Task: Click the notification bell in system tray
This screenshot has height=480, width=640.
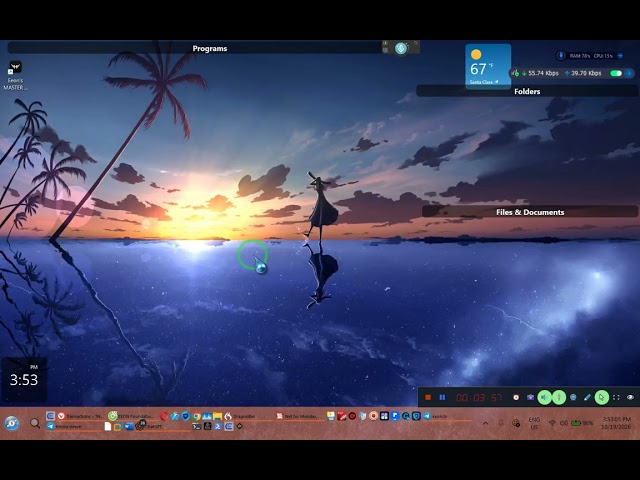Action: coord(501,423)
